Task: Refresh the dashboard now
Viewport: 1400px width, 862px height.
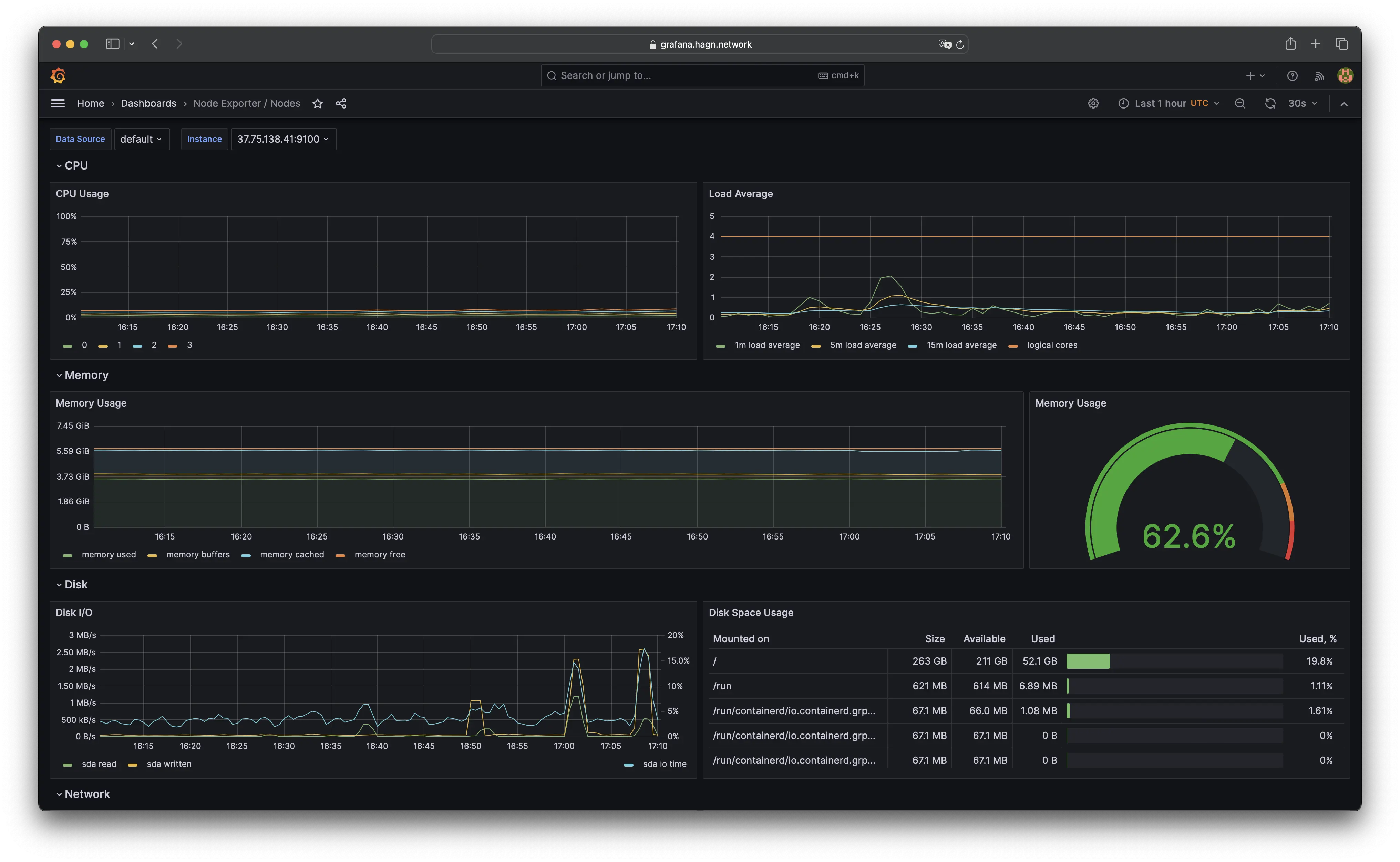Action: click(1270, 103)
